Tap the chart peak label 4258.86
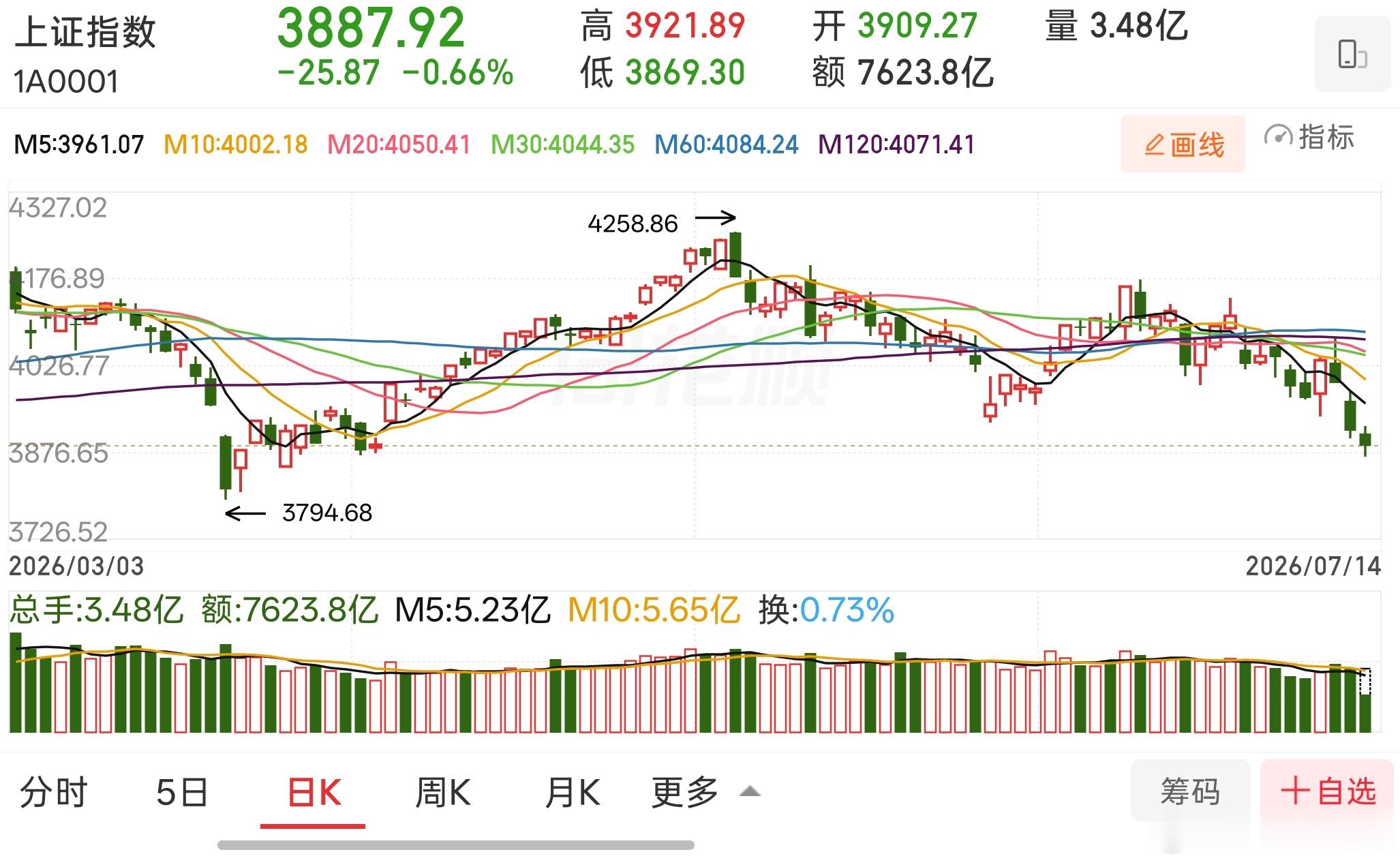This screenshot has height=867, width=1400. pyautogui.click(x=633, y=224)
